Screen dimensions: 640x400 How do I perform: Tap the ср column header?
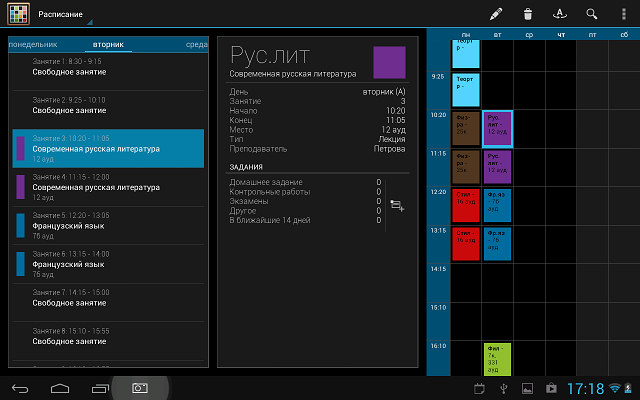pos(529,35)
